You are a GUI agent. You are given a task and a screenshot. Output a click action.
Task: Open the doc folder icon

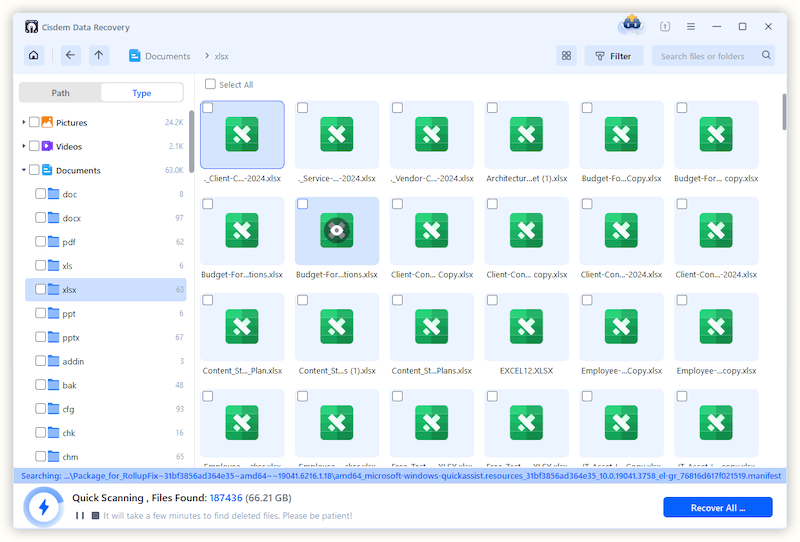tap(54, 194)
